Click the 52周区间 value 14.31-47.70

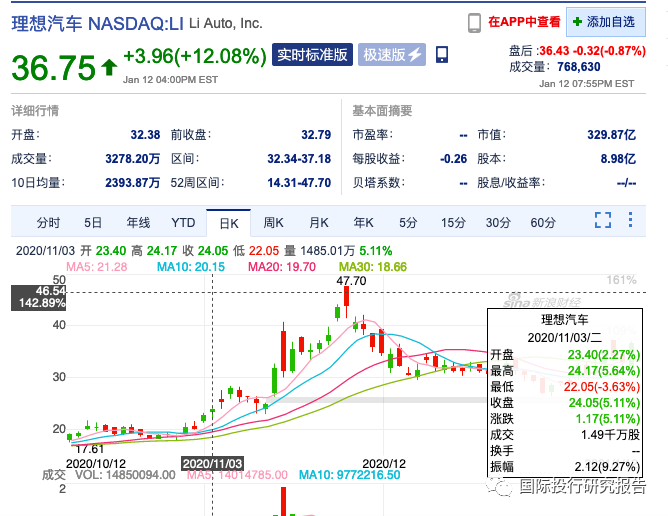click(299, 183)
